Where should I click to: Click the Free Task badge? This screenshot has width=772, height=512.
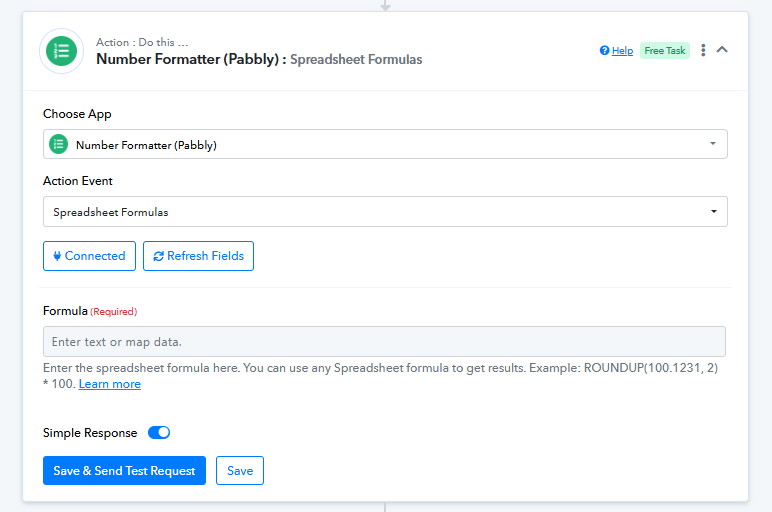coord(665,51)
